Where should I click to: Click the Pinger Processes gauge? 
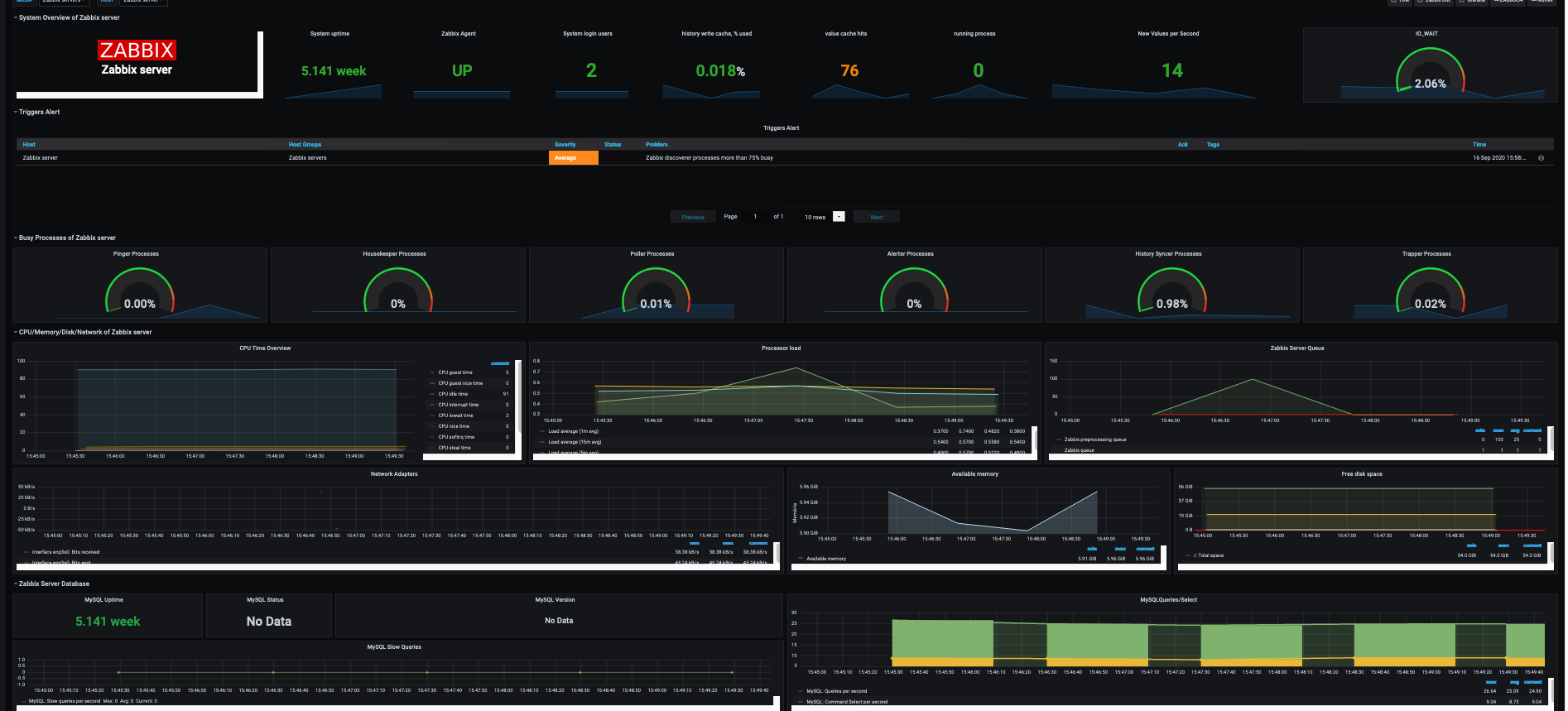tap(139, 291)
